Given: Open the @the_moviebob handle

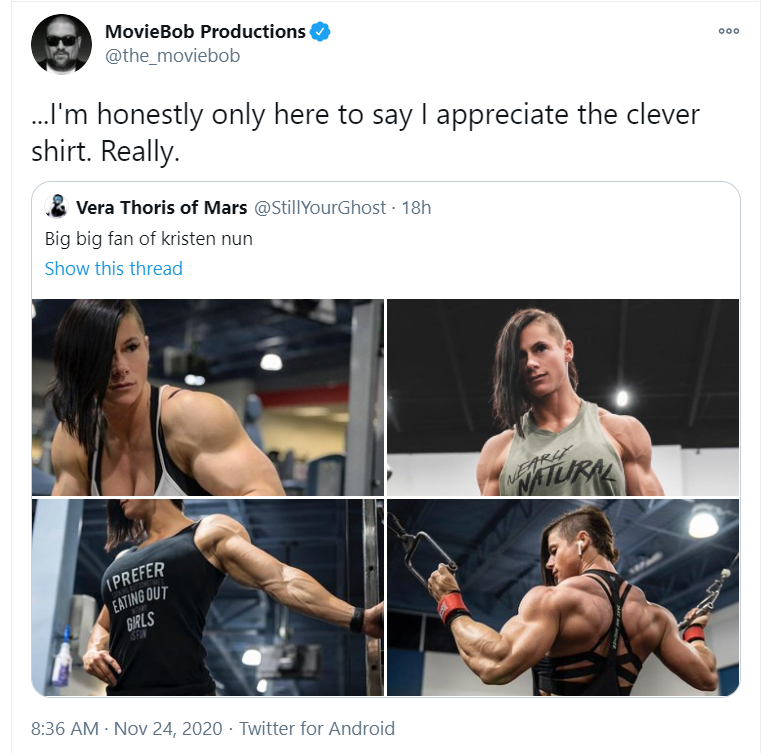Looking at the screenshot, I should tap(173, 55).
